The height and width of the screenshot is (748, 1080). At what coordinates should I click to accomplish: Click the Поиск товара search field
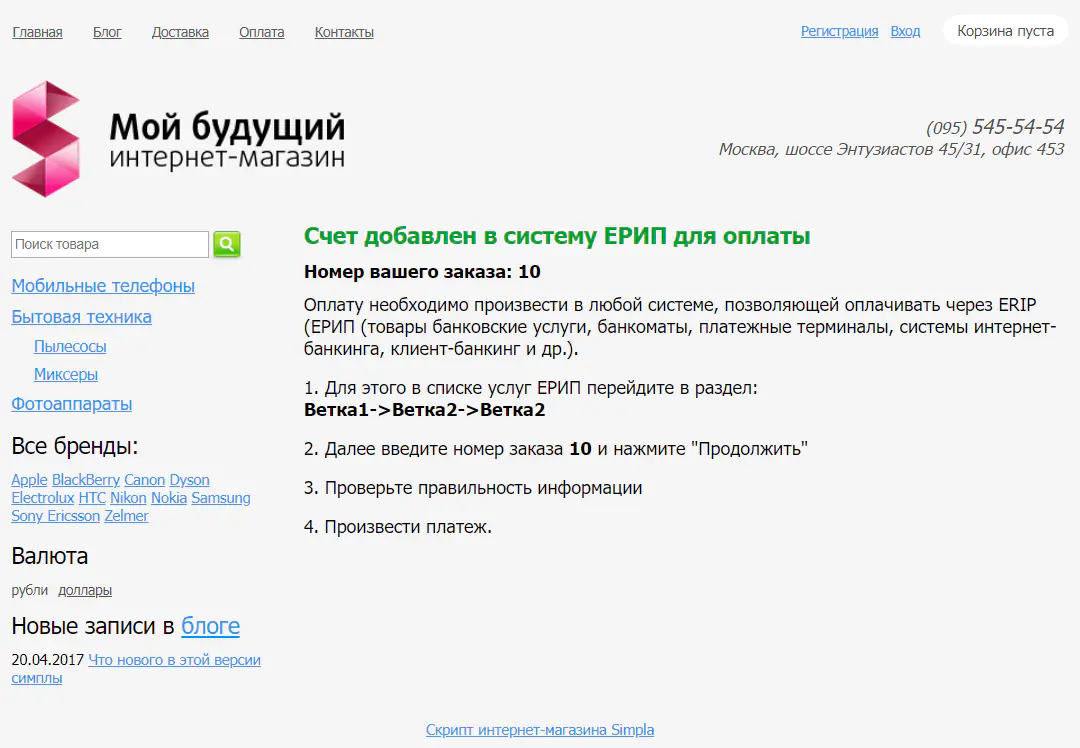coord(108,244)
